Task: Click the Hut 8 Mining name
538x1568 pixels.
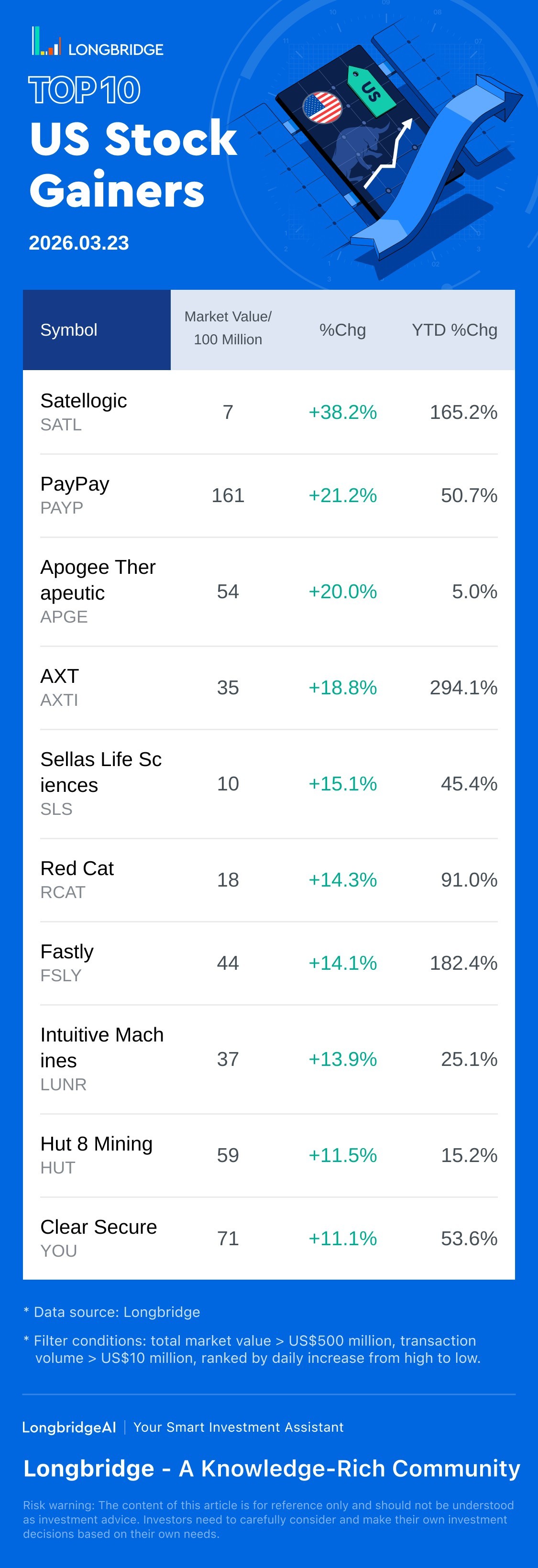Action: point(96,1144)
